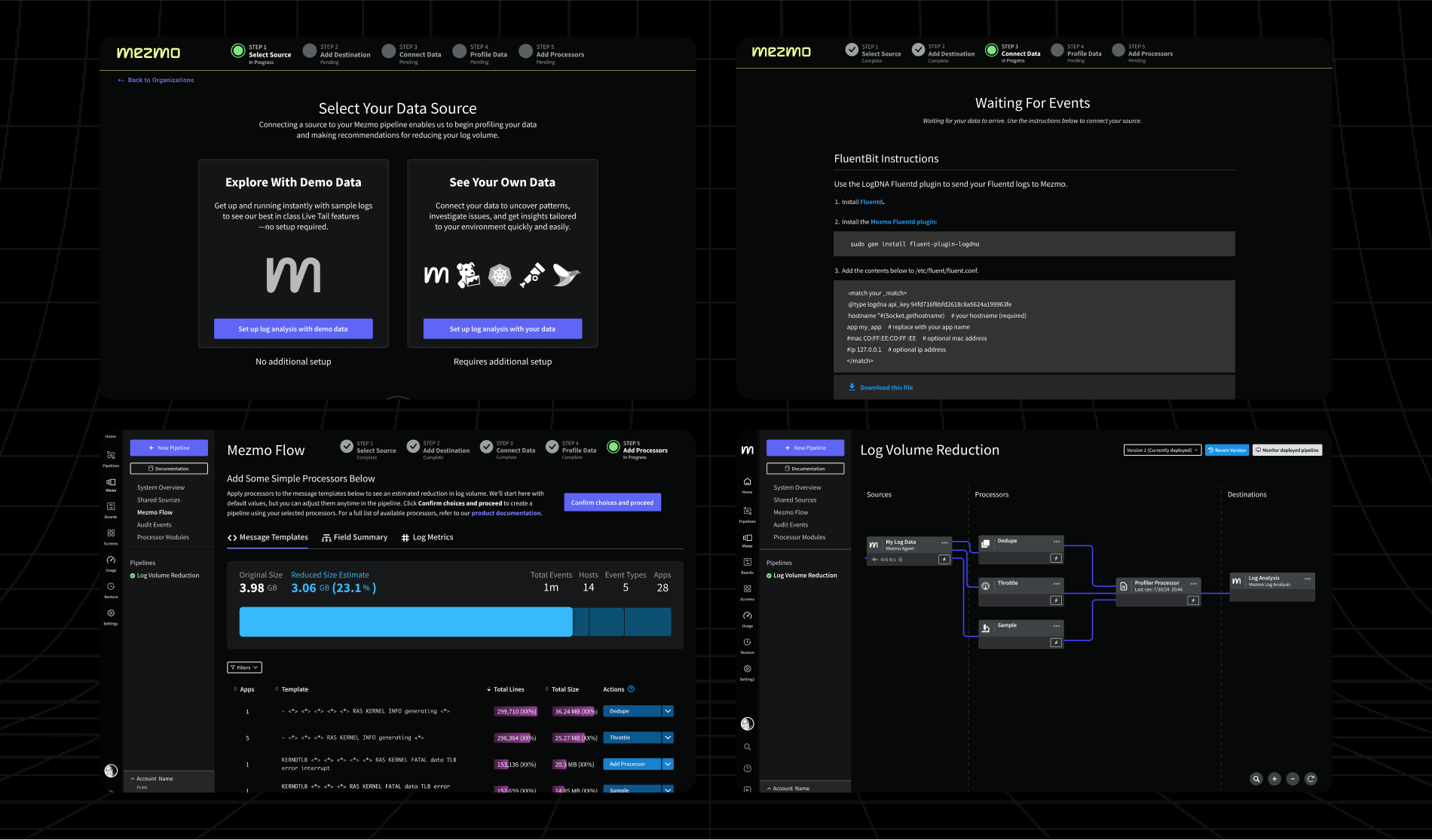Open the Filters dropdown in Mezmo Flow
Image resolution: width=1432 pixels, height=840 pixels.
pos(243,667)
